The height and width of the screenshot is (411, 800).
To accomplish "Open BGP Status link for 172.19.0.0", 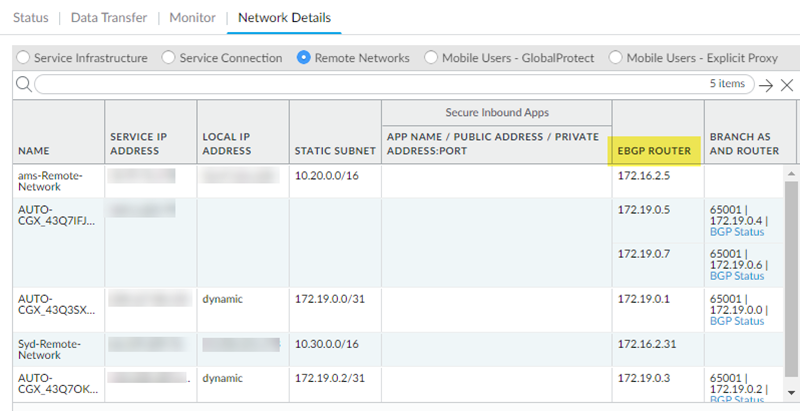I will click(736, 321).
